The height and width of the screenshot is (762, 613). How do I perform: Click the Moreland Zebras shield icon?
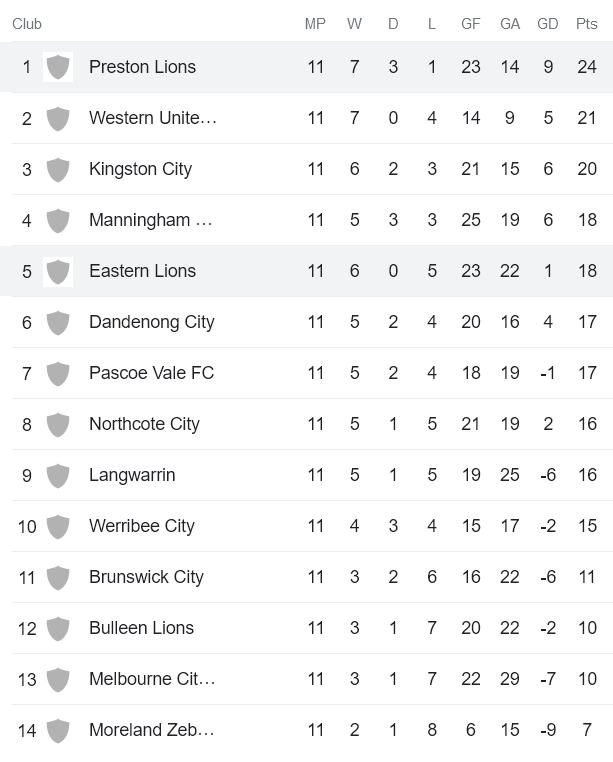tap(58, 730)
